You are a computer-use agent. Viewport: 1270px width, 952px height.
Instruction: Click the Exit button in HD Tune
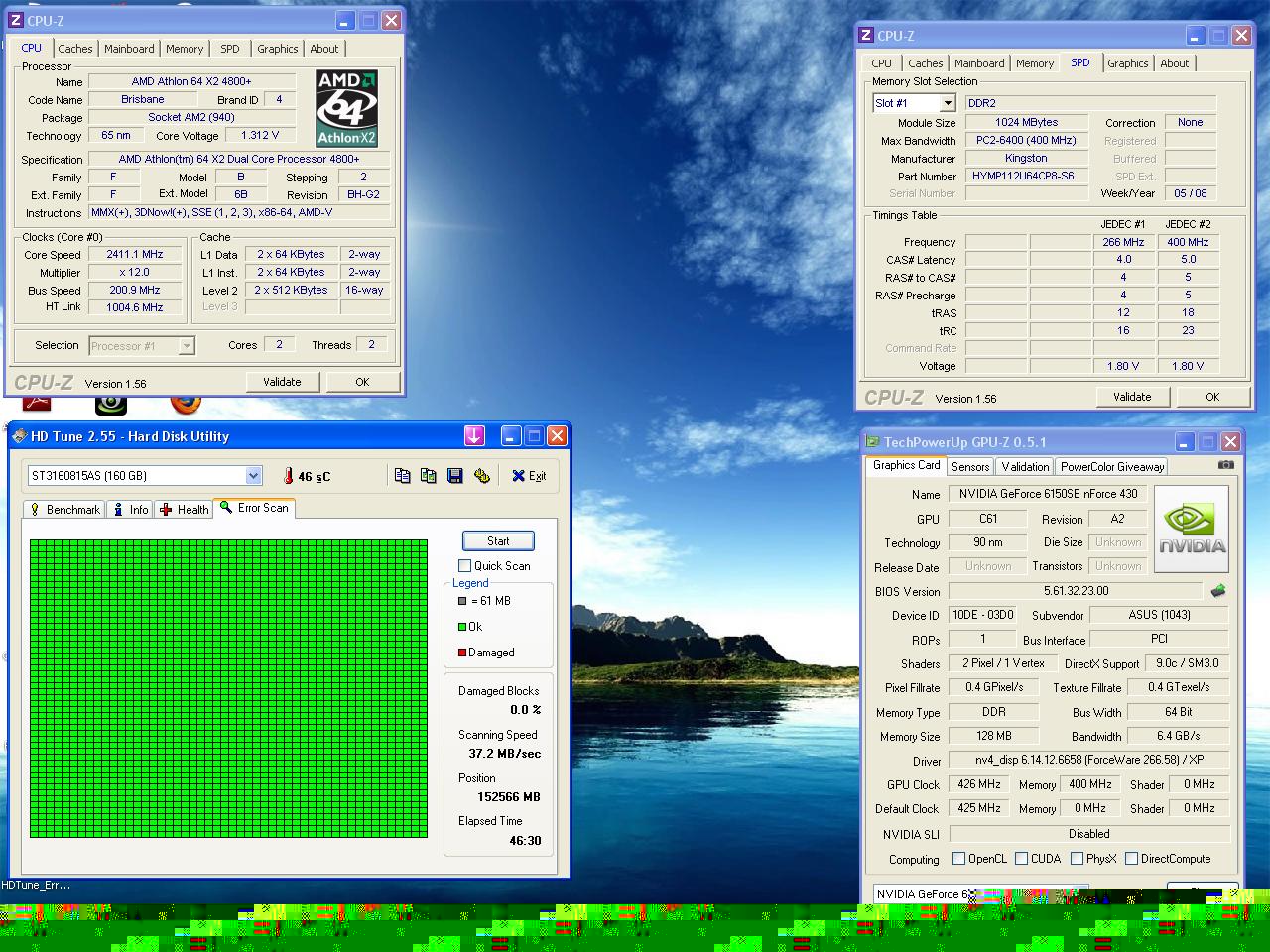pos(529,476)
